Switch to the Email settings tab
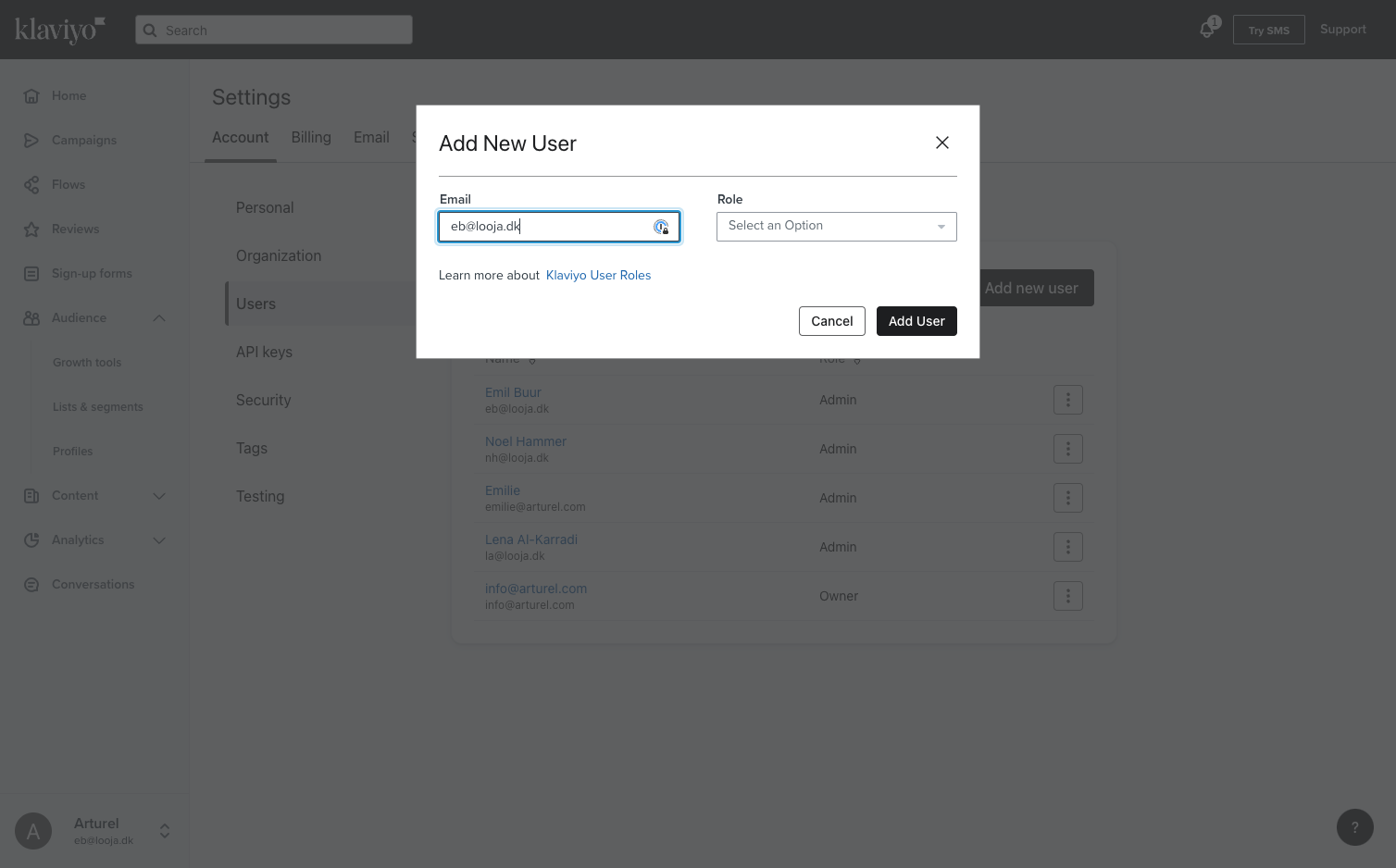This screenshot has width=1396, height=868. pos(371,137)
